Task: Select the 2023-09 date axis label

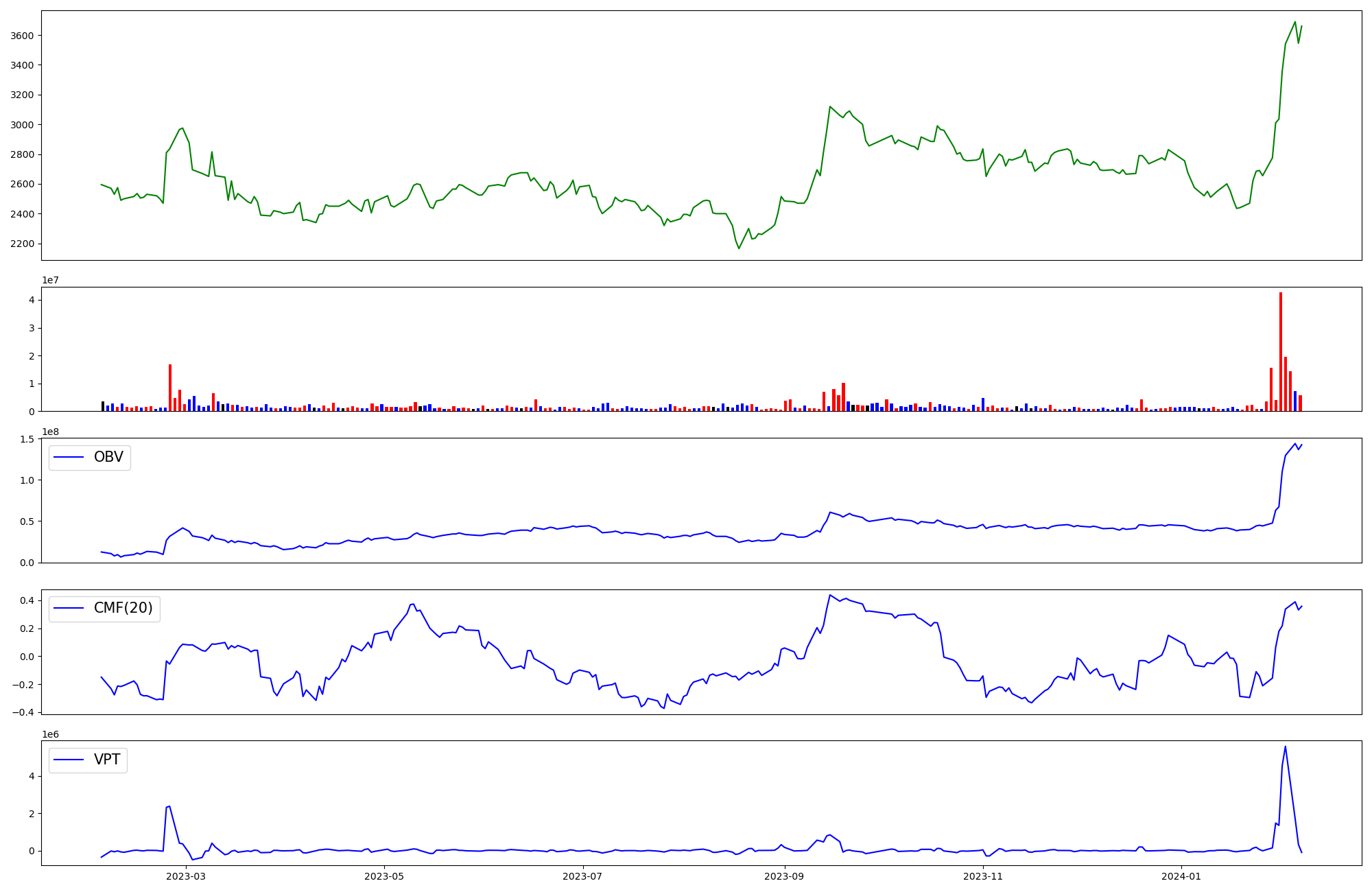Action: 784,876
